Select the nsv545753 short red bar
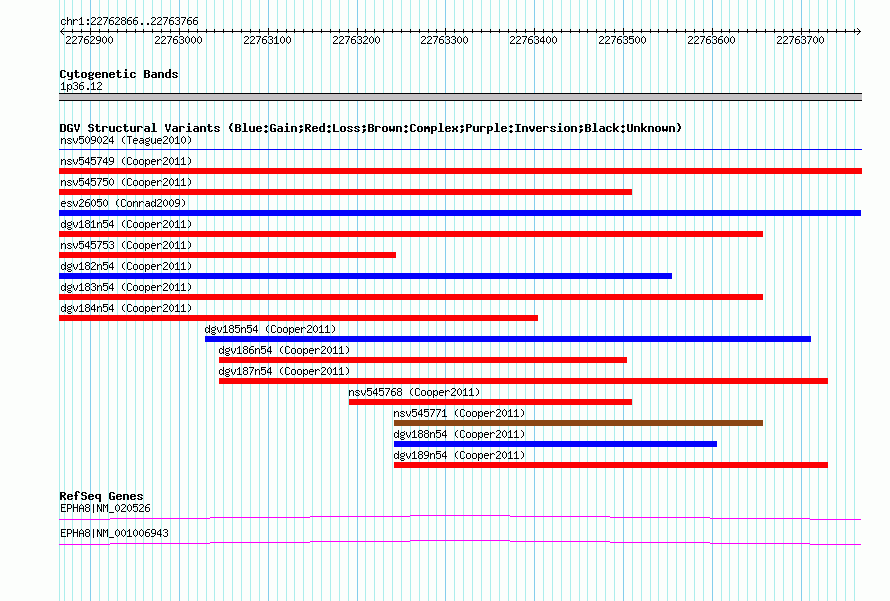 [227, 255]
